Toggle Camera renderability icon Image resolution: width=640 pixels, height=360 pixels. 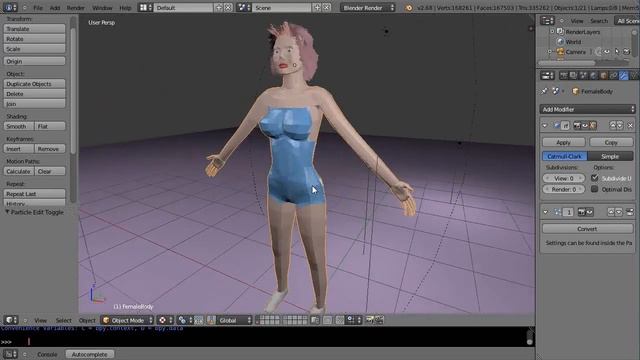pos(627,51)
